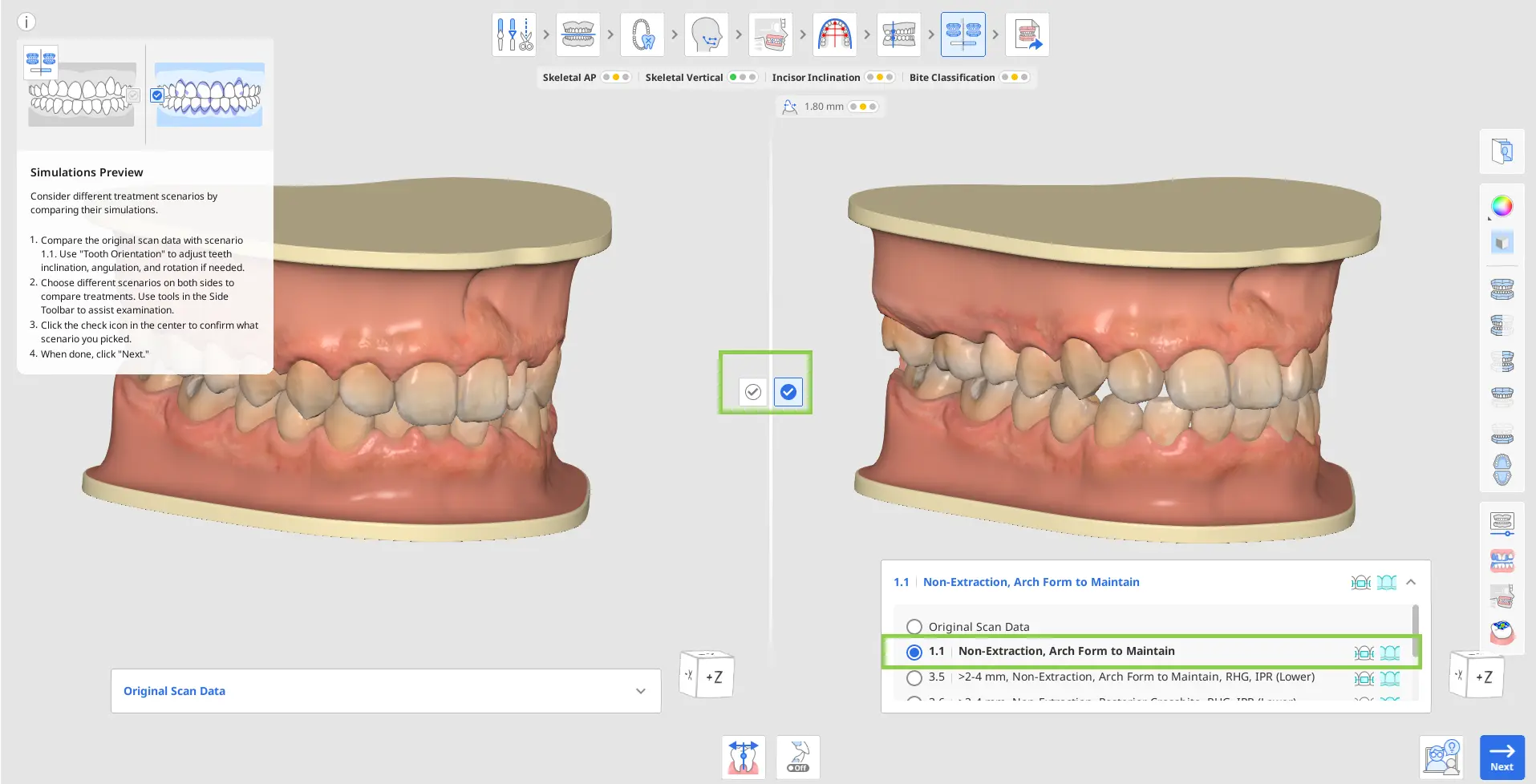Click the aligner icon in scenario 1.1 row

point(1390,653)
